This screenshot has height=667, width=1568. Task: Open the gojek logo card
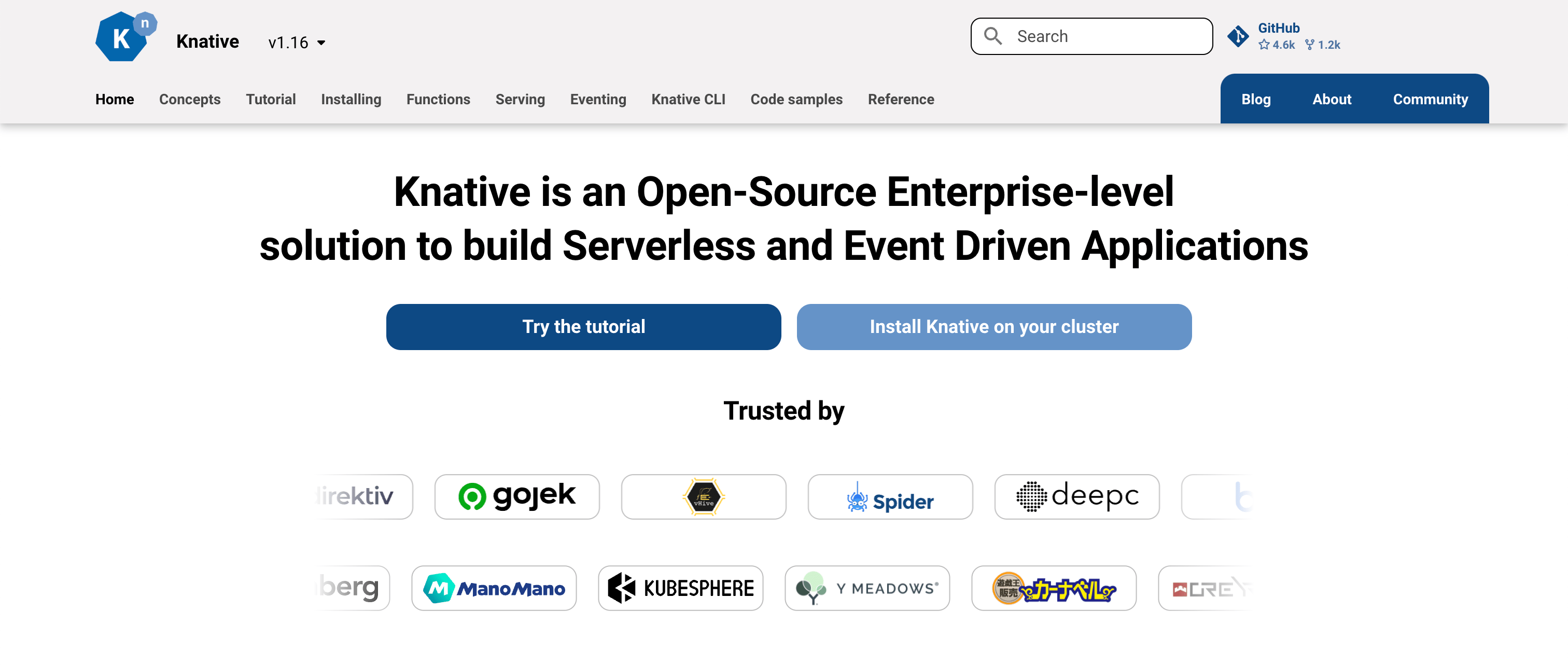coord(517,496)
